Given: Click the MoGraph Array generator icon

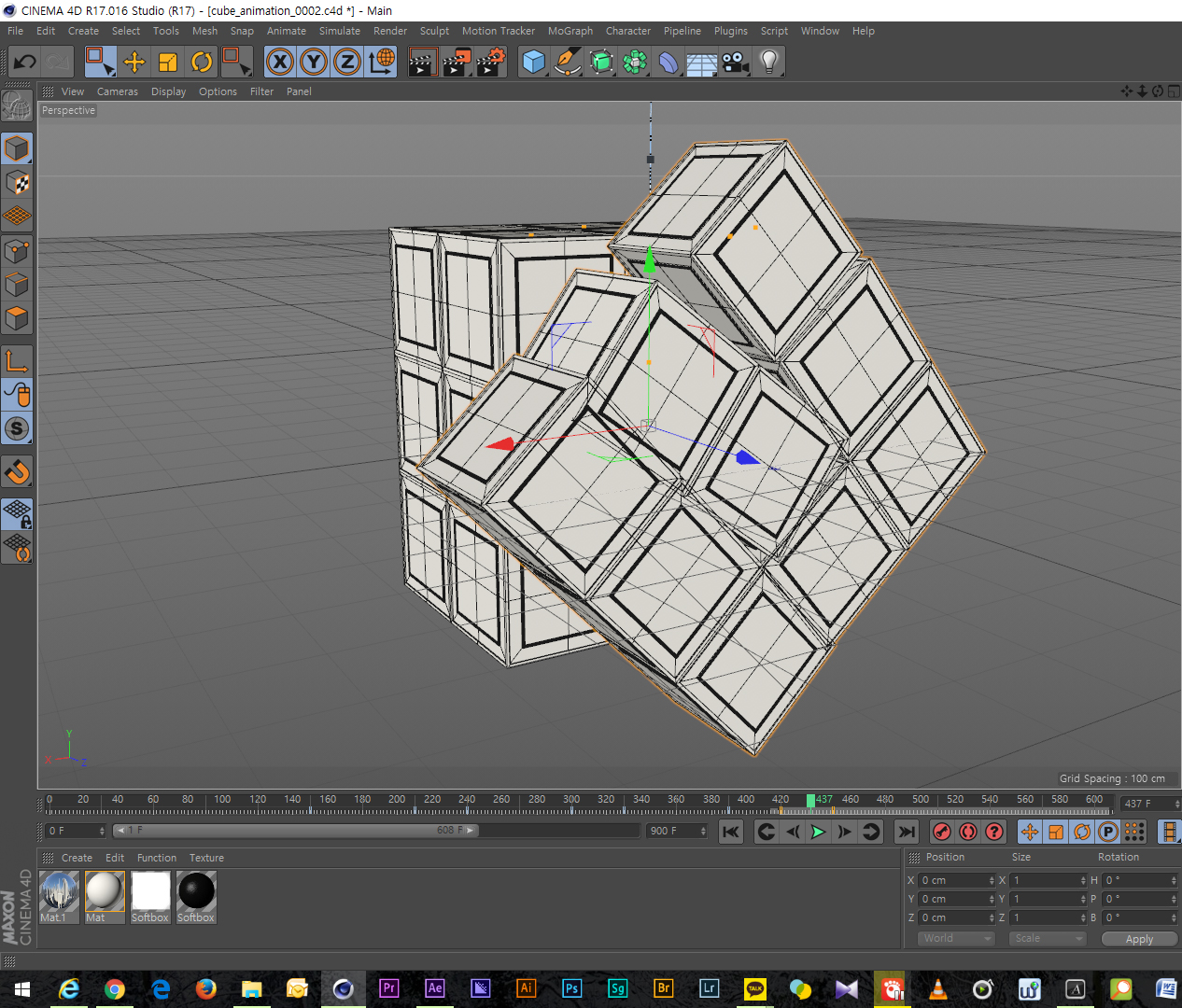Looking at the screenshot, I should coord(635,63).
